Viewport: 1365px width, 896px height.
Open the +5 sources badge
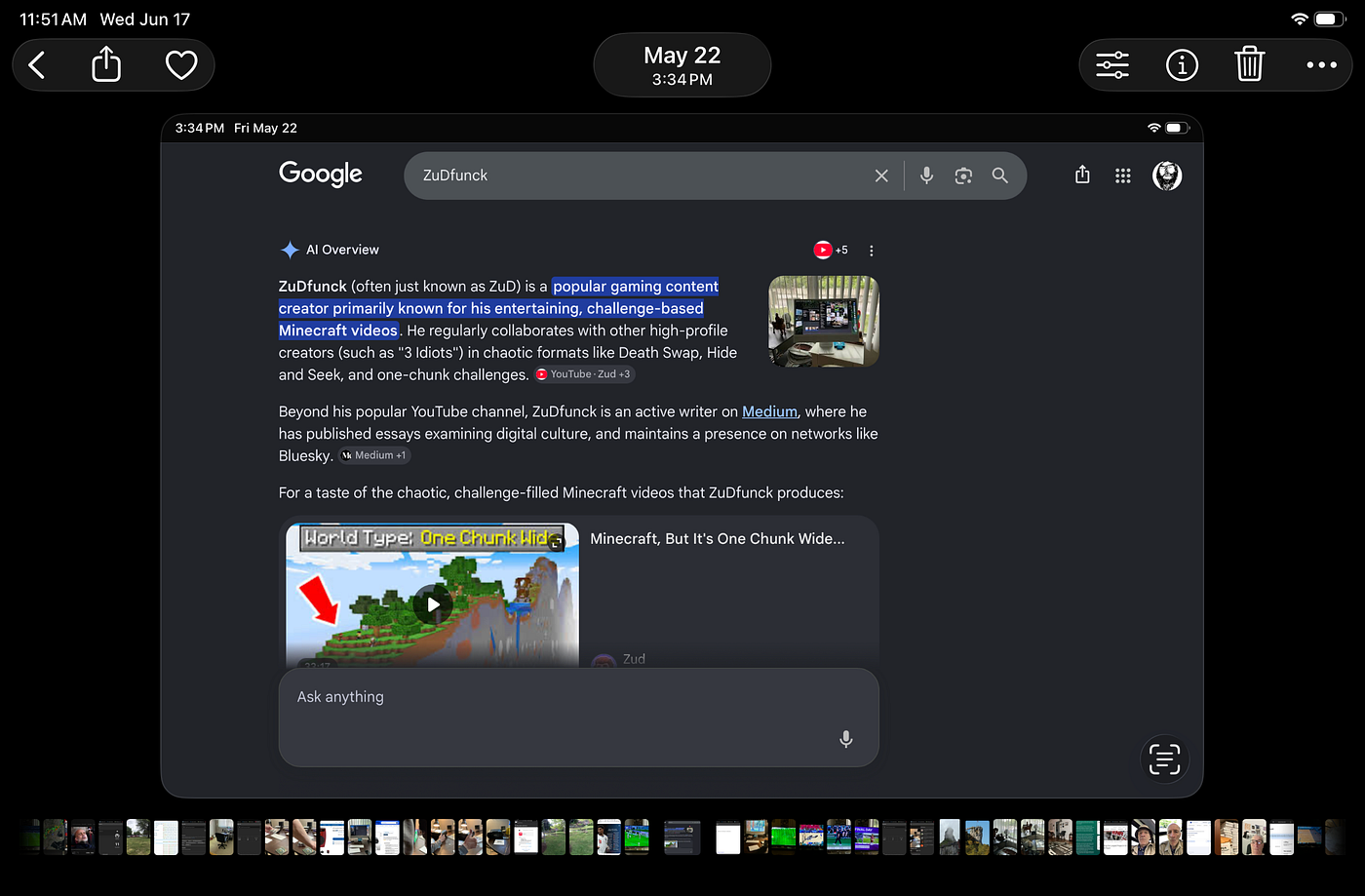pyautogui.click(x=832, y=250)
